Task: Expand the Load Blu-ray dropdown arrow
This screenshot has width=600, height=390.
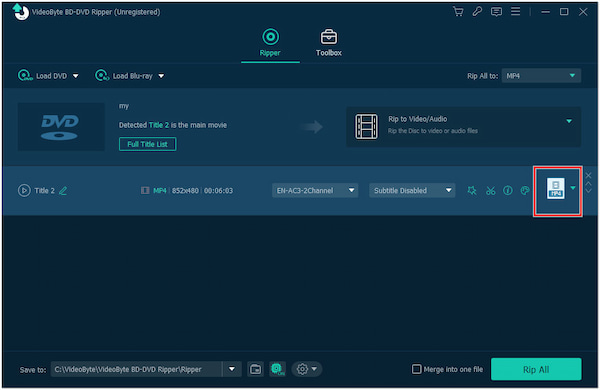Action: pyautogui.click(x=161, y=76)
